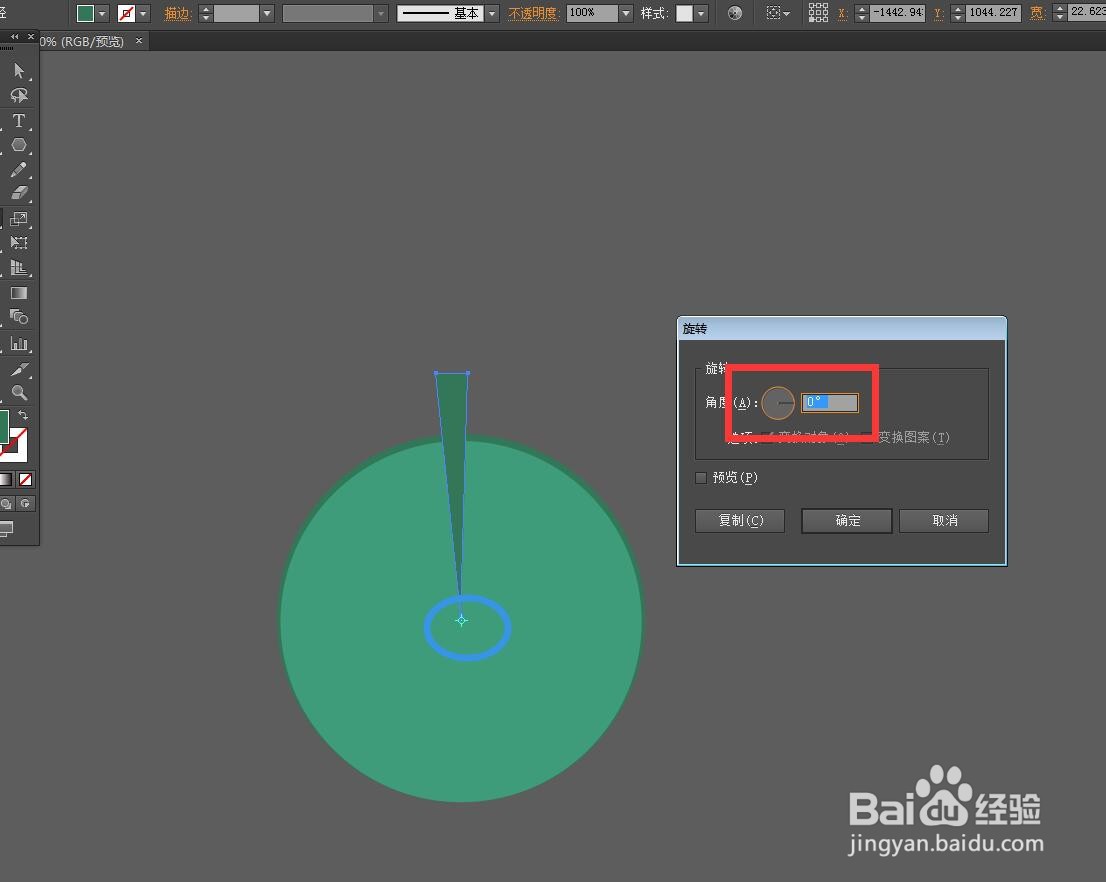Image resolution: width=1106 pixels, height=882 pixels.
Task: Click the rotation center point on canvas
Action: [x=461, y=621]
